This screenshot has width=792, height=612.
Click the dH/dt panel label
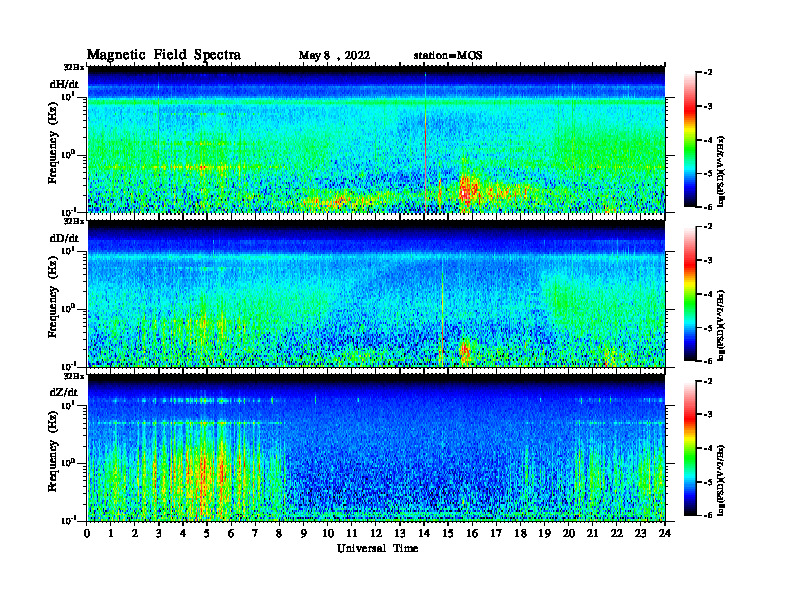(64, 84)
